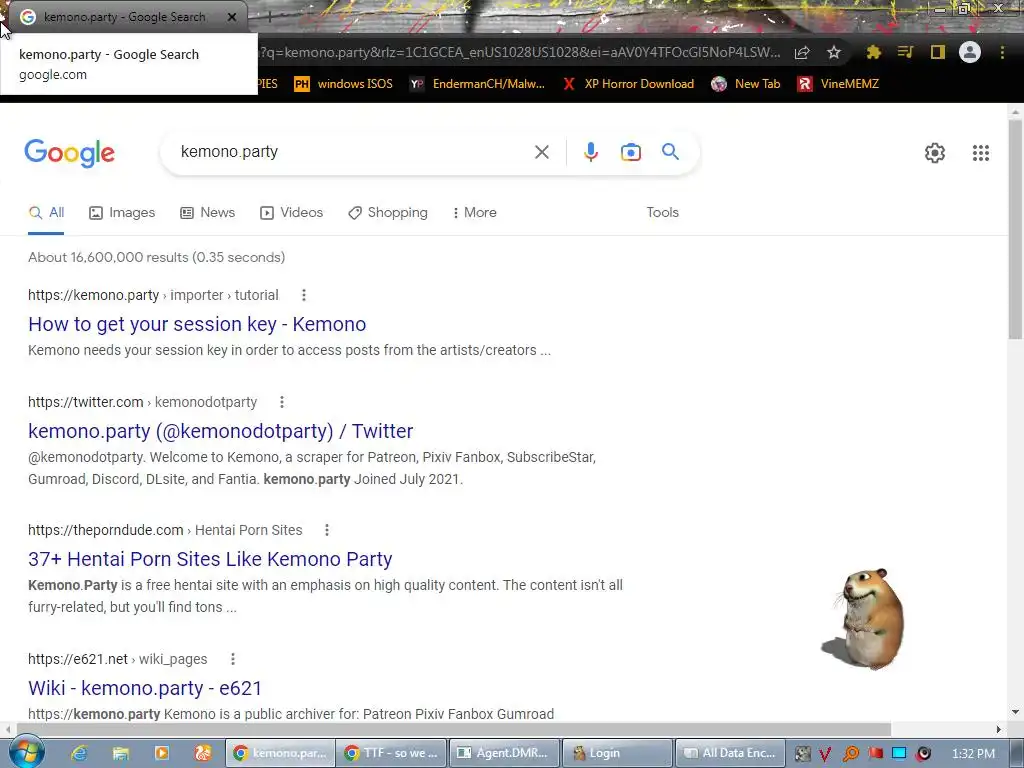Open the options menu for the theporndude.com result

(x=327, y=530)
